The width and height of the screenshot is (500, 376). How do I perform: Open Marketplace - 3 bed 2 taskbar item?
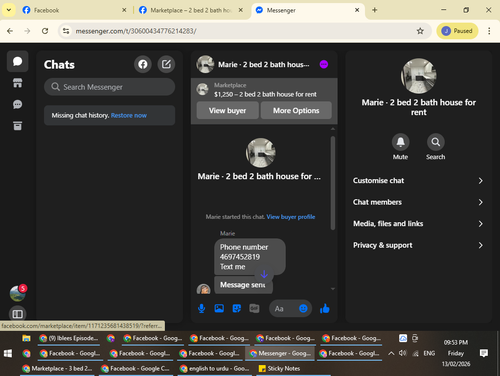coord(57,369)
